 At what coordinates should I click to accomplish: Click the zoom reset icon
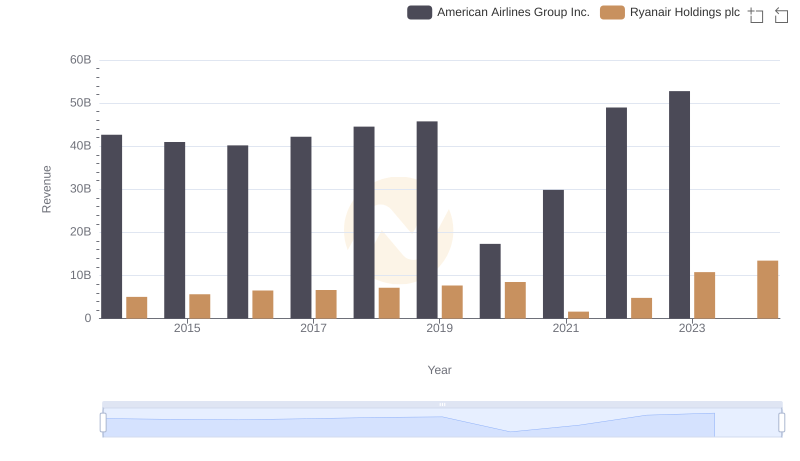click(782, 15)
